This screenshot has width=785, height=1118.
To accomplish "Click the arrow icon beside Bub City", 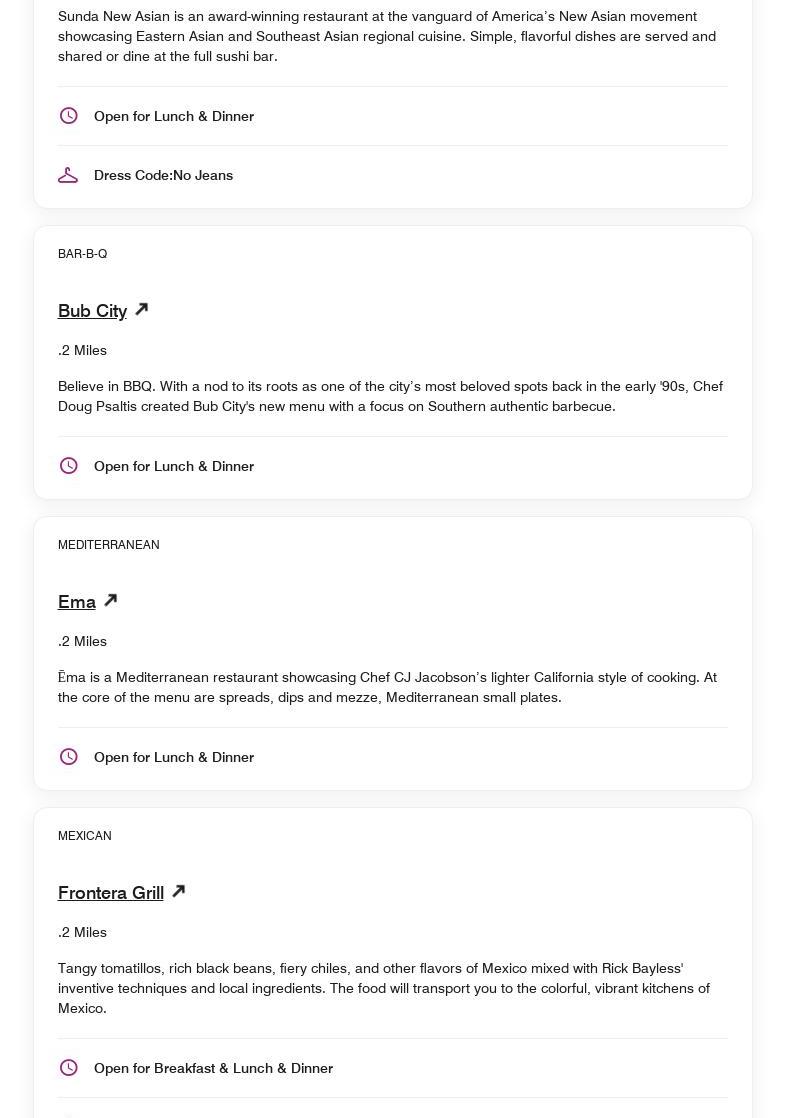I will (142, 309).
